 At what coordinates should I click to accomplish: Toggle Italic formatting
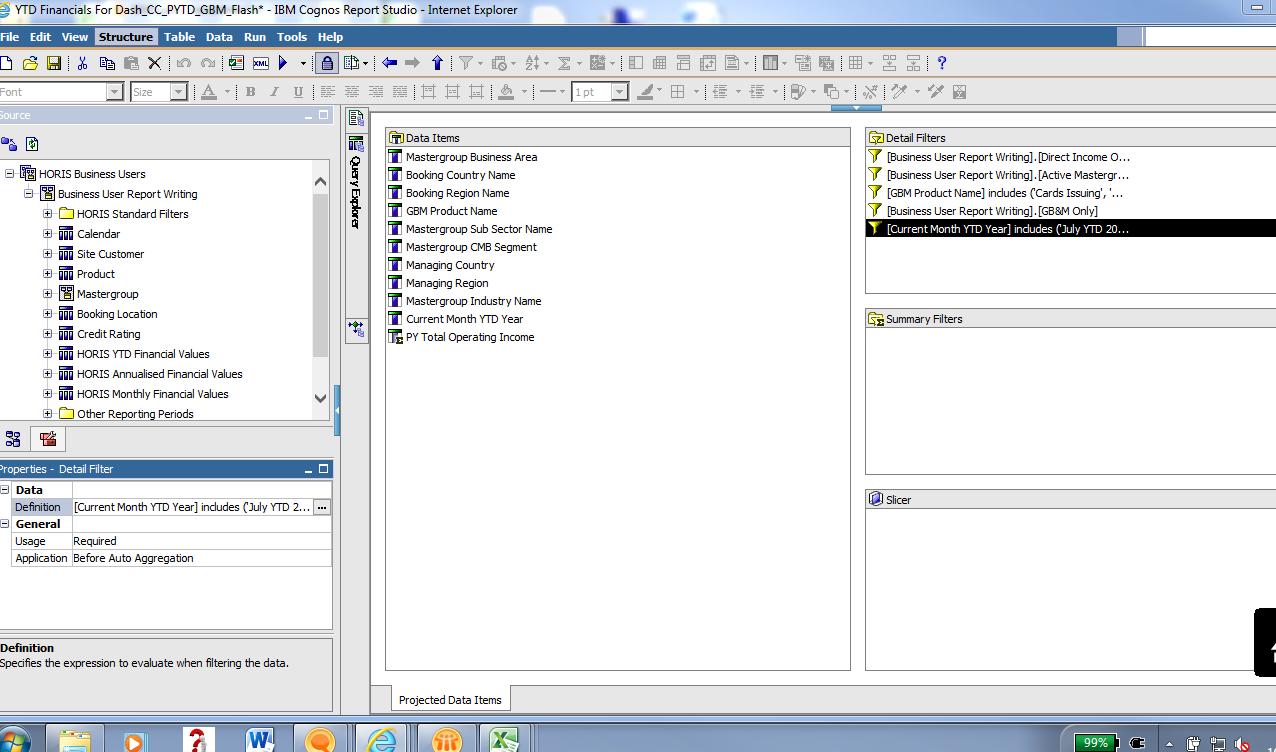point(274,92)
